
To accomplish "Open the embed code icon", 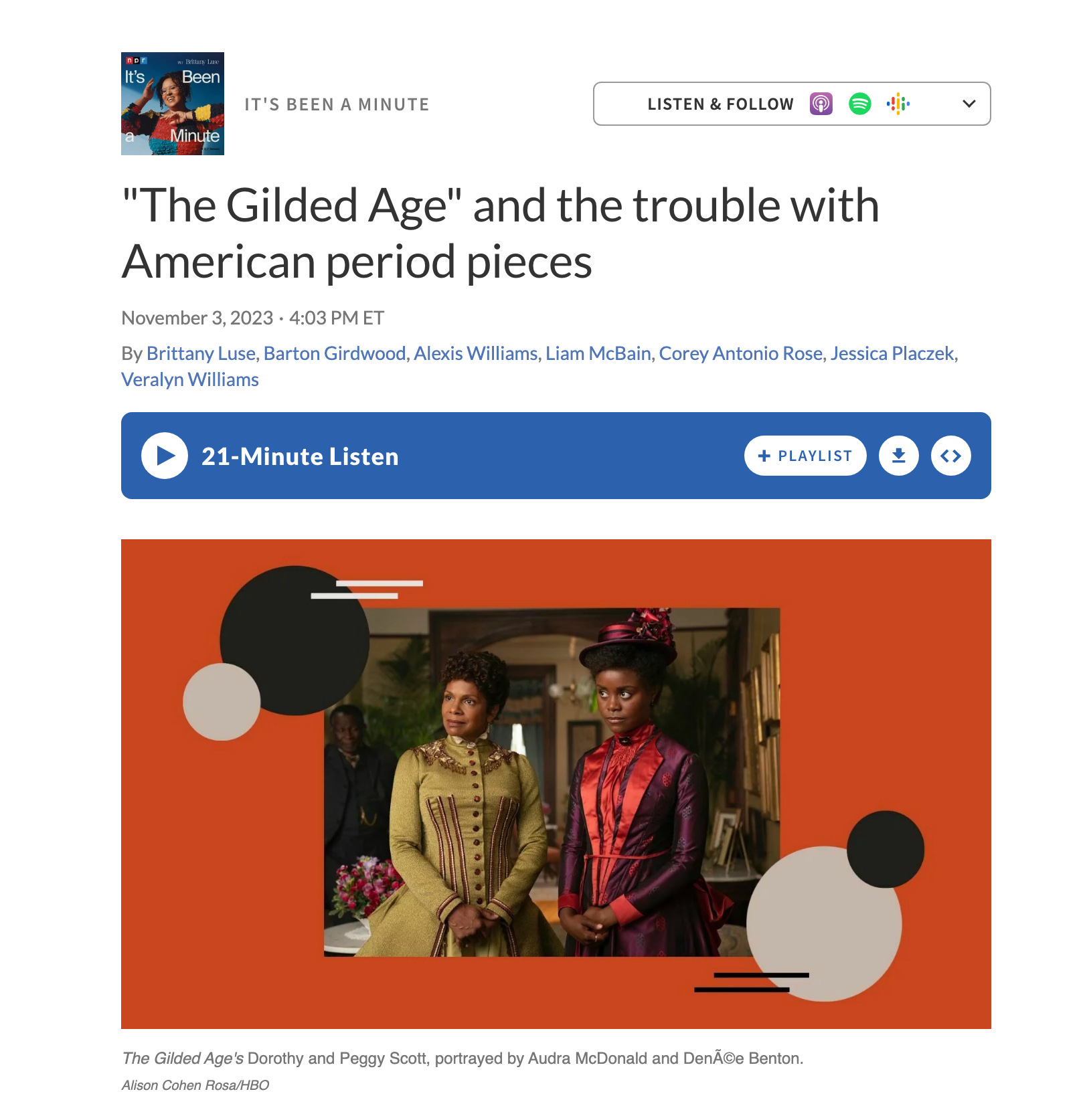I will click(951, 456).
